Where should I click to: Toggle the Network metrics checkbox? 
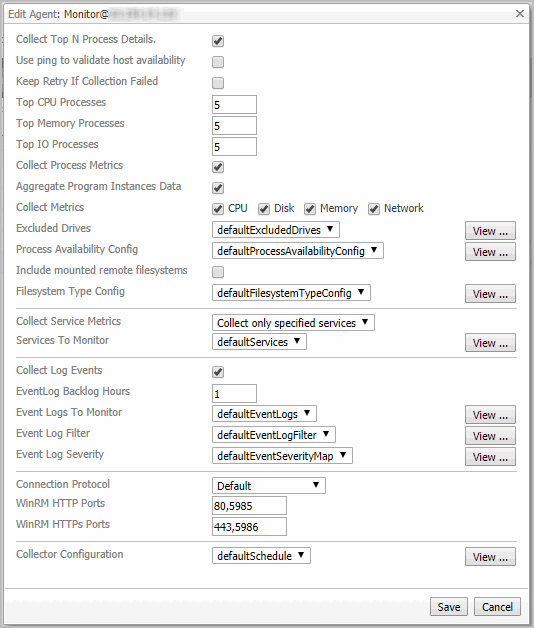(x=374, y=209)
